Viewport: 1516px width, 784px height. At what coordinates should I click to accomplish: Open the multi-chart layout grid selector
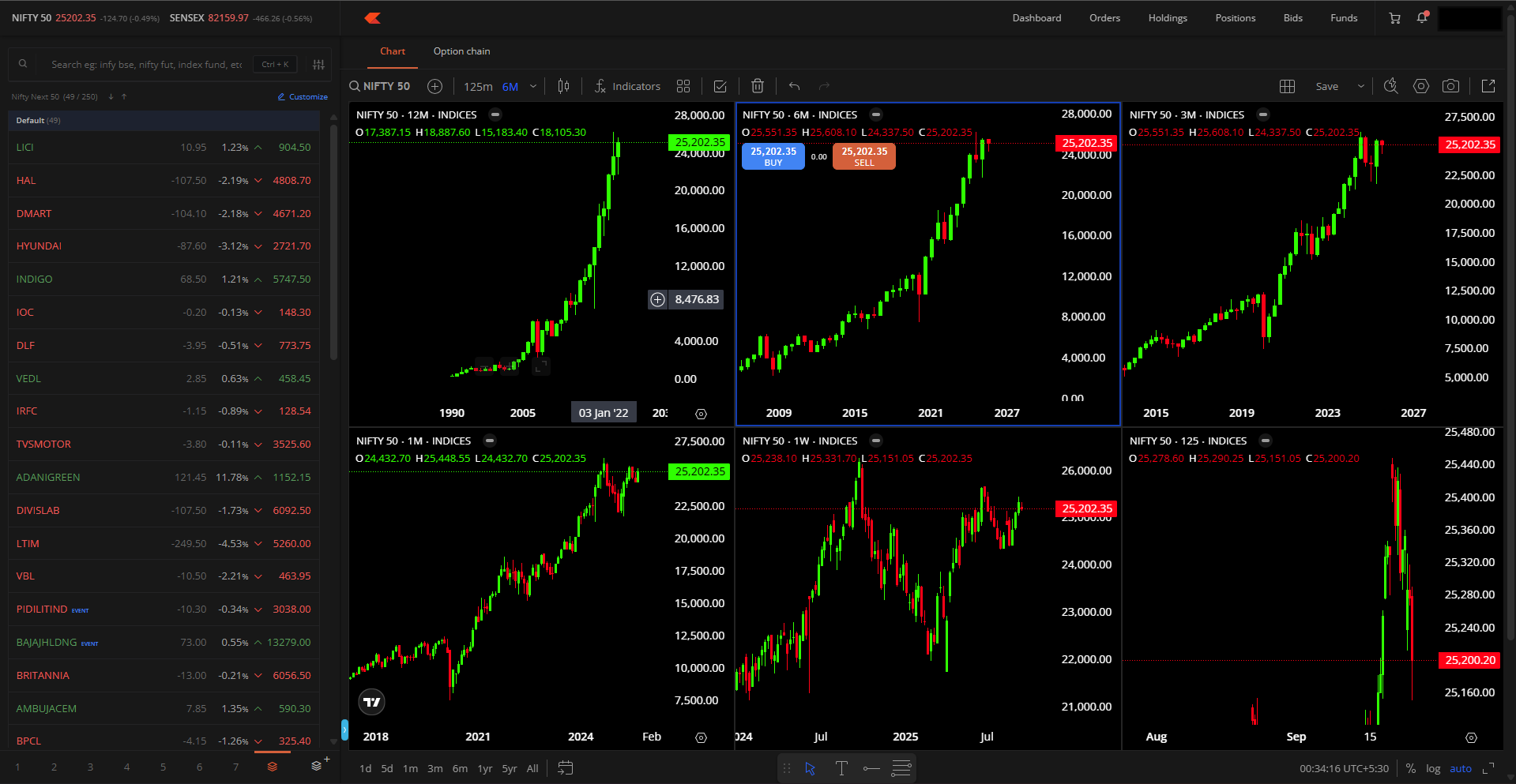pyautogui.click(x=1287, y=86)
